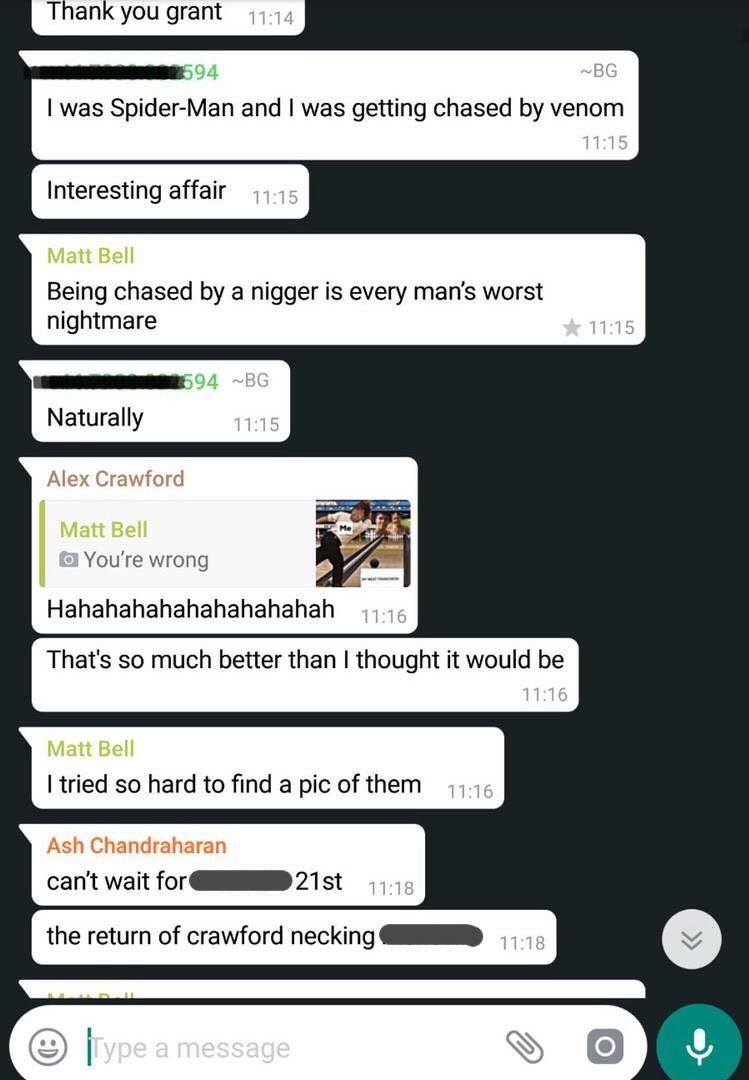Select "the return of crawford necking" message

pos(294,937)
